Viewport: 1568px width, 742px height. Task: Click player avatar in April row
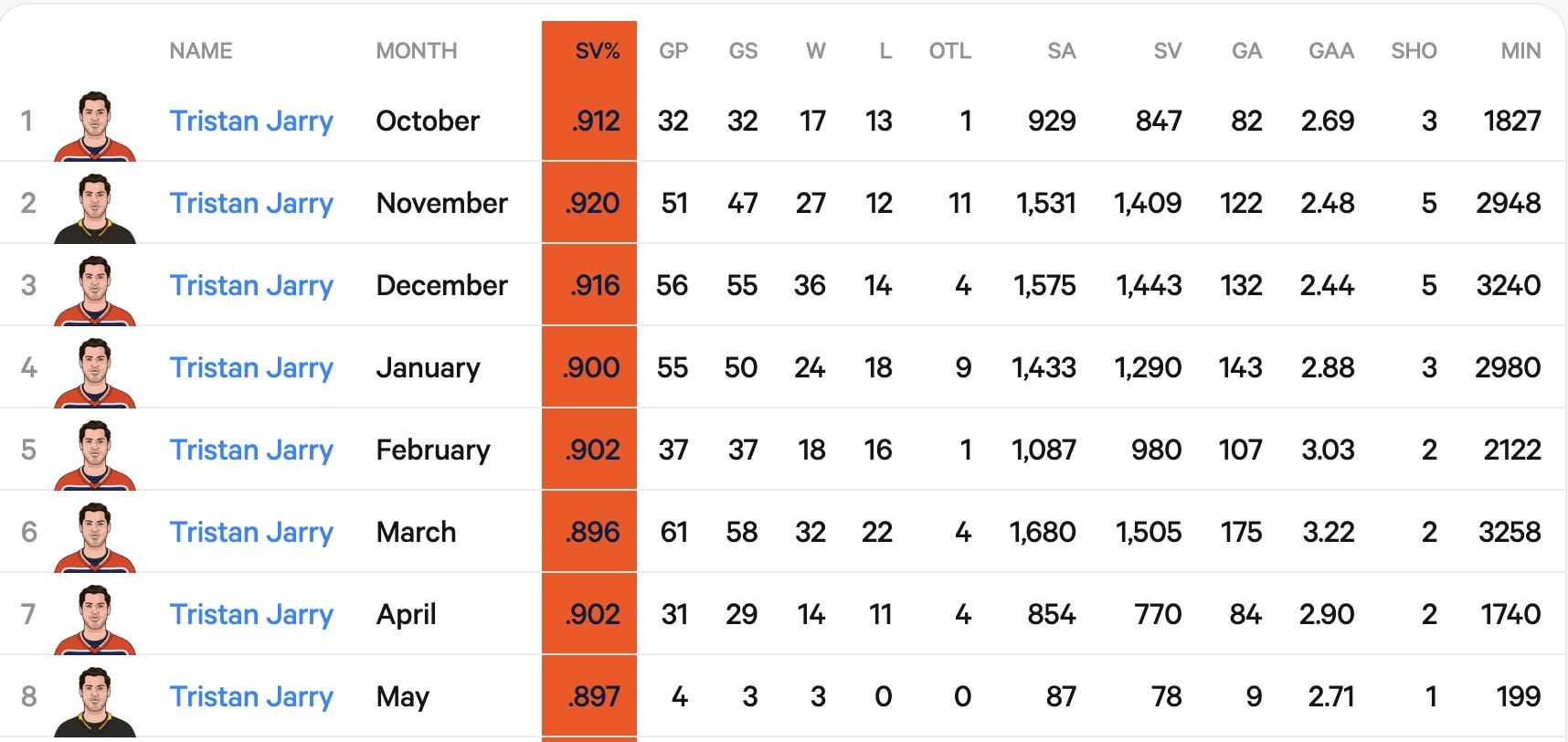click(x=95, y=620)
